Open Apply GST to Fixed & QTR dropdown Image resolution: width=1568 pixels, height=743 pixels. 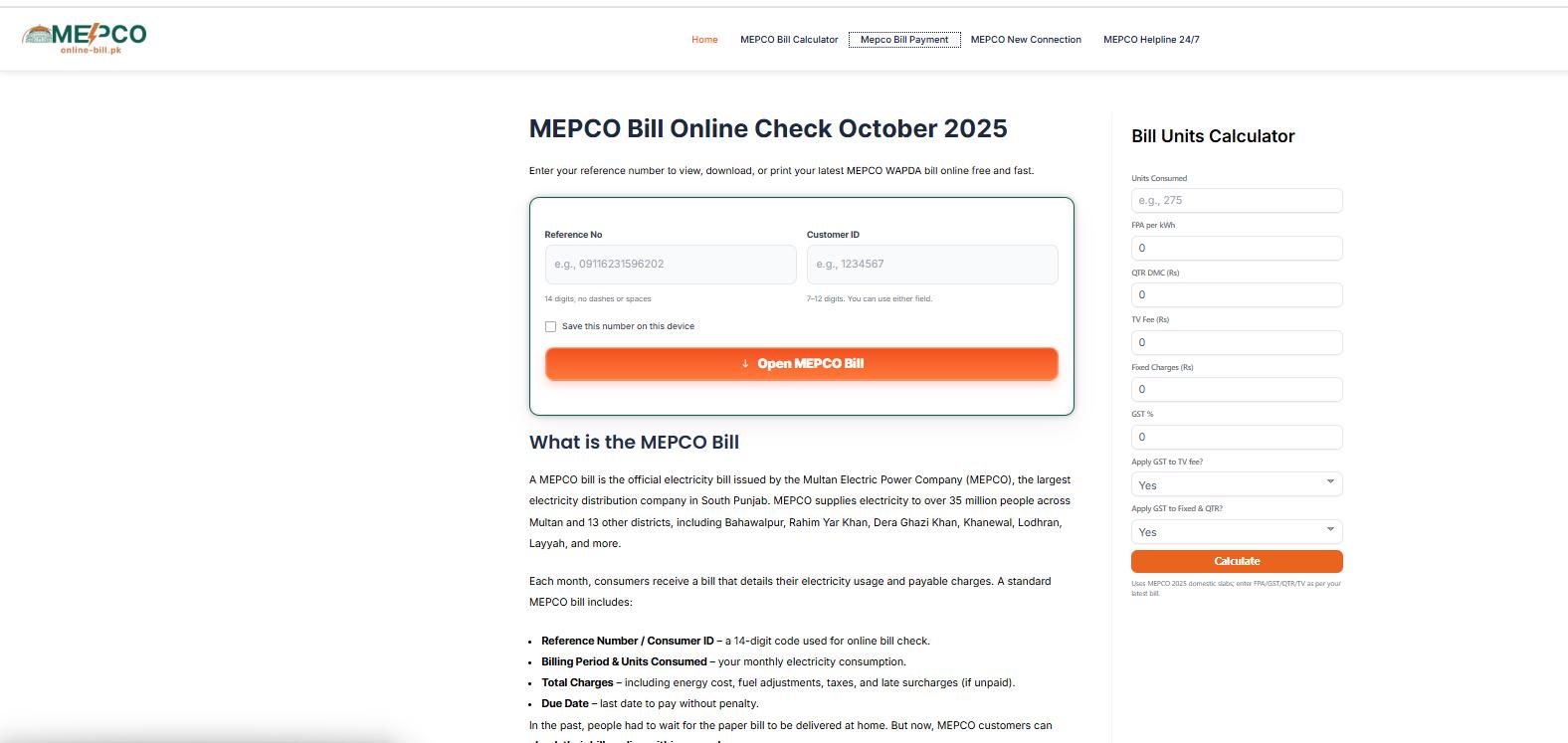pos(1237,532)
